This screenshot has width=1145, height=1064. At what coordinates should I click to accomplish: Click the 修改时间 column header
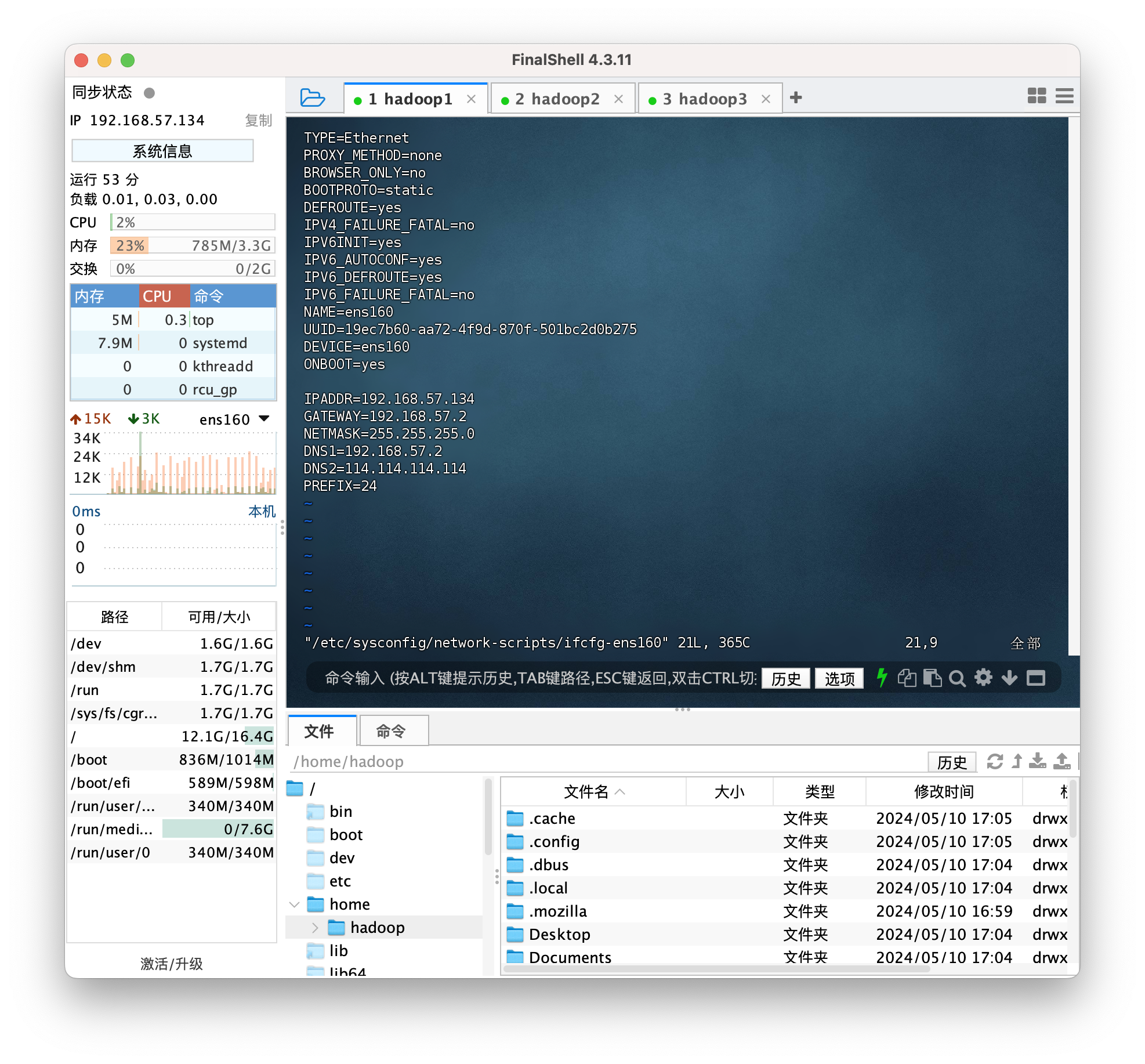coord(943,792)
